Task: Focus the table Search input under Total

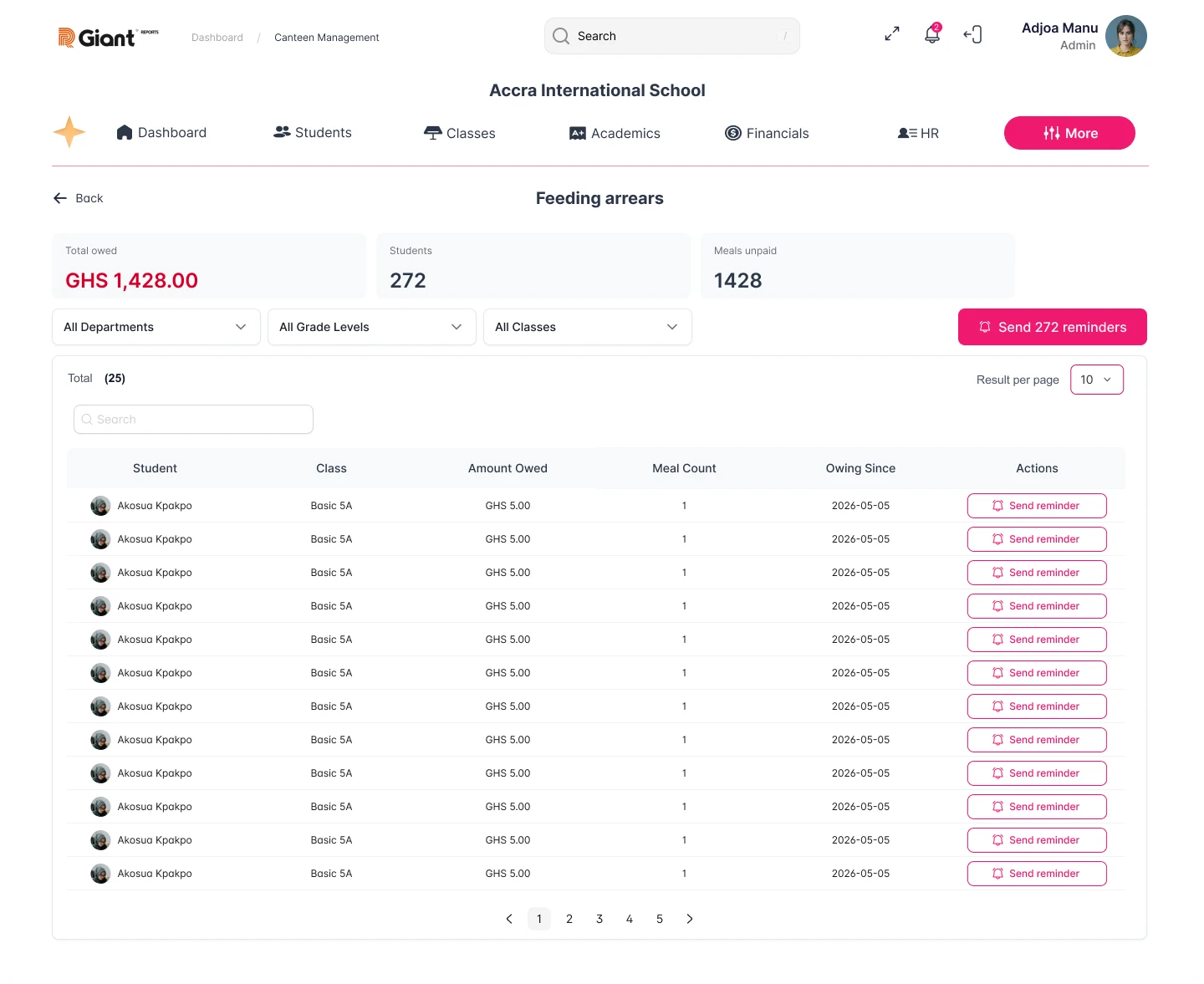Action: point(193,420)
